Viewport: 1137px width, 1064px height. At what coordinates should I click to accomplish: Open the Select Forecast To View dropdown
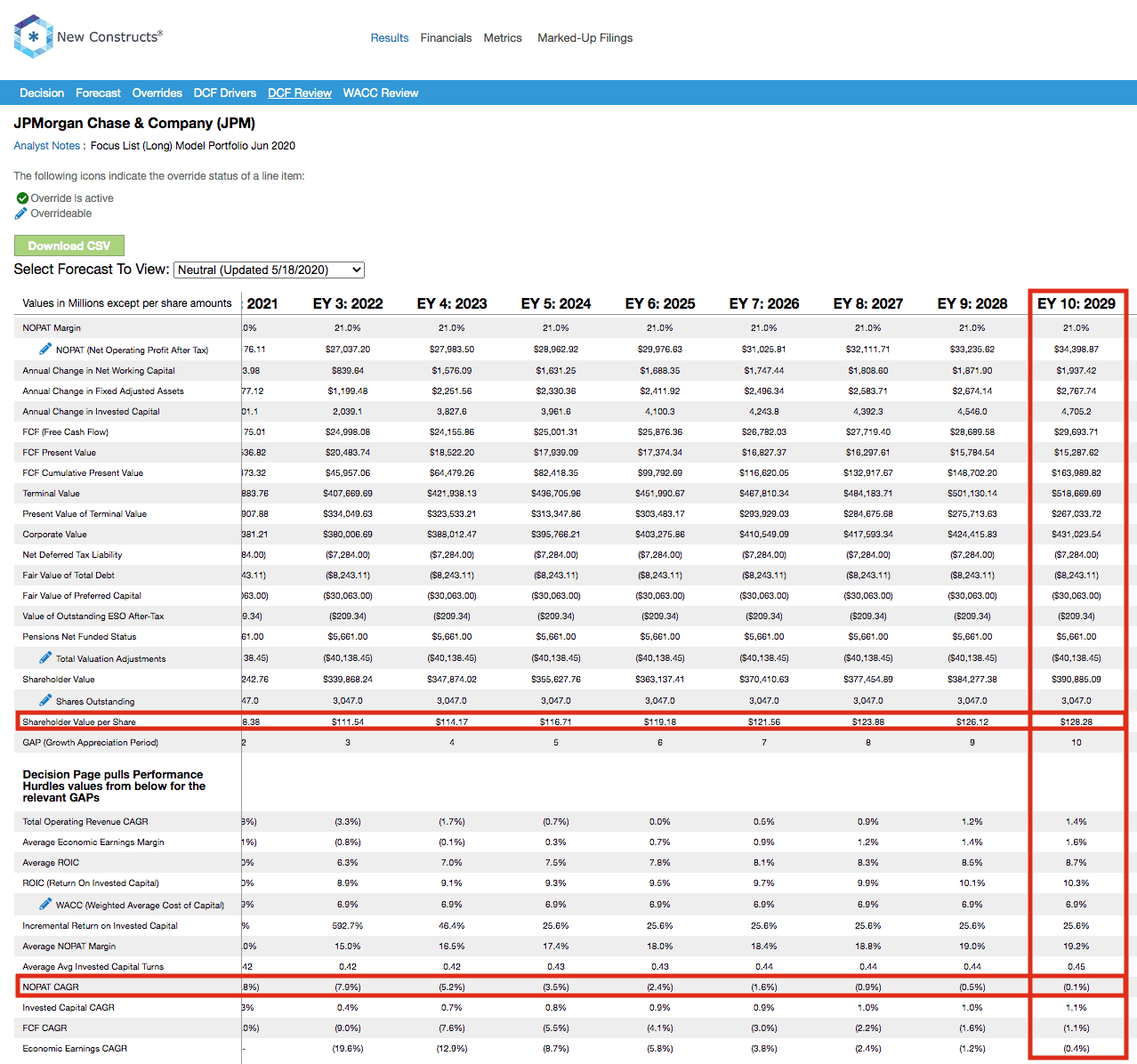point(270,270)
